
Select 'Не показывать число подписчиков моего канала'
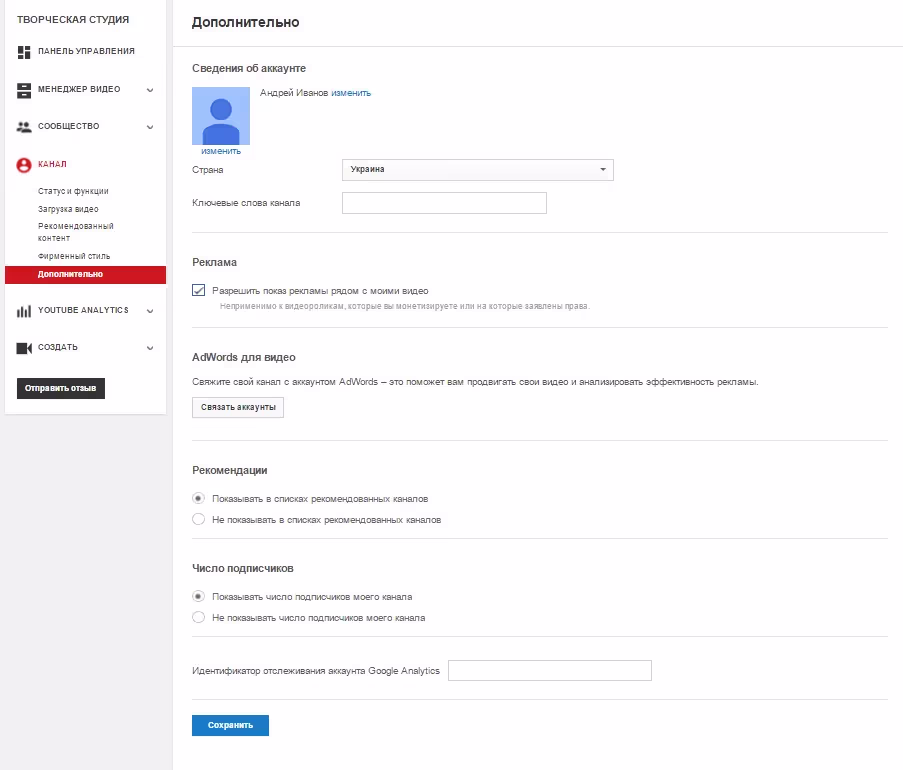pos(199,617)
